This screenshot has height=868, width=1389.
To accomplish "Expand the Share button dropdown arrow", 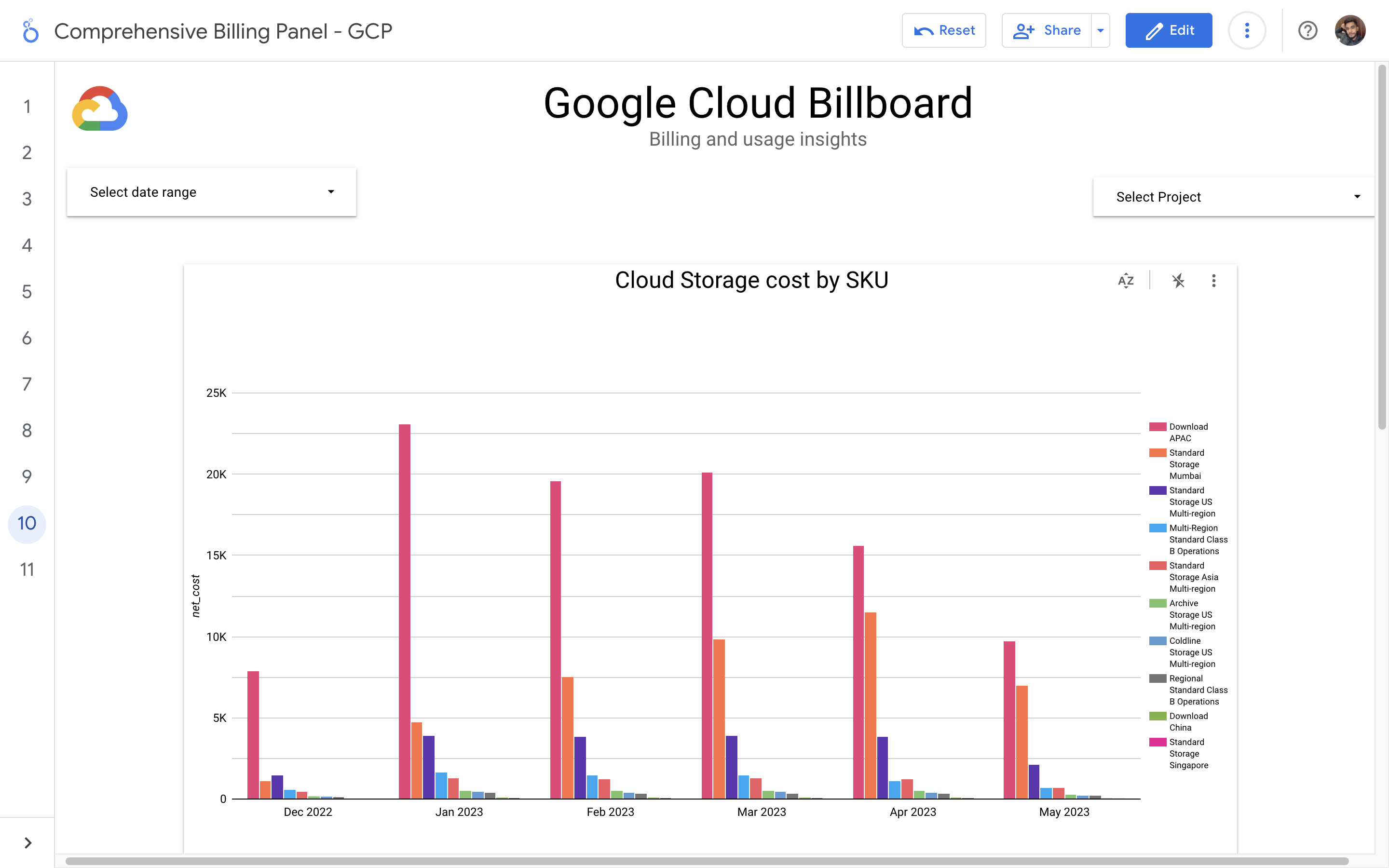I will coord(1100,30).
